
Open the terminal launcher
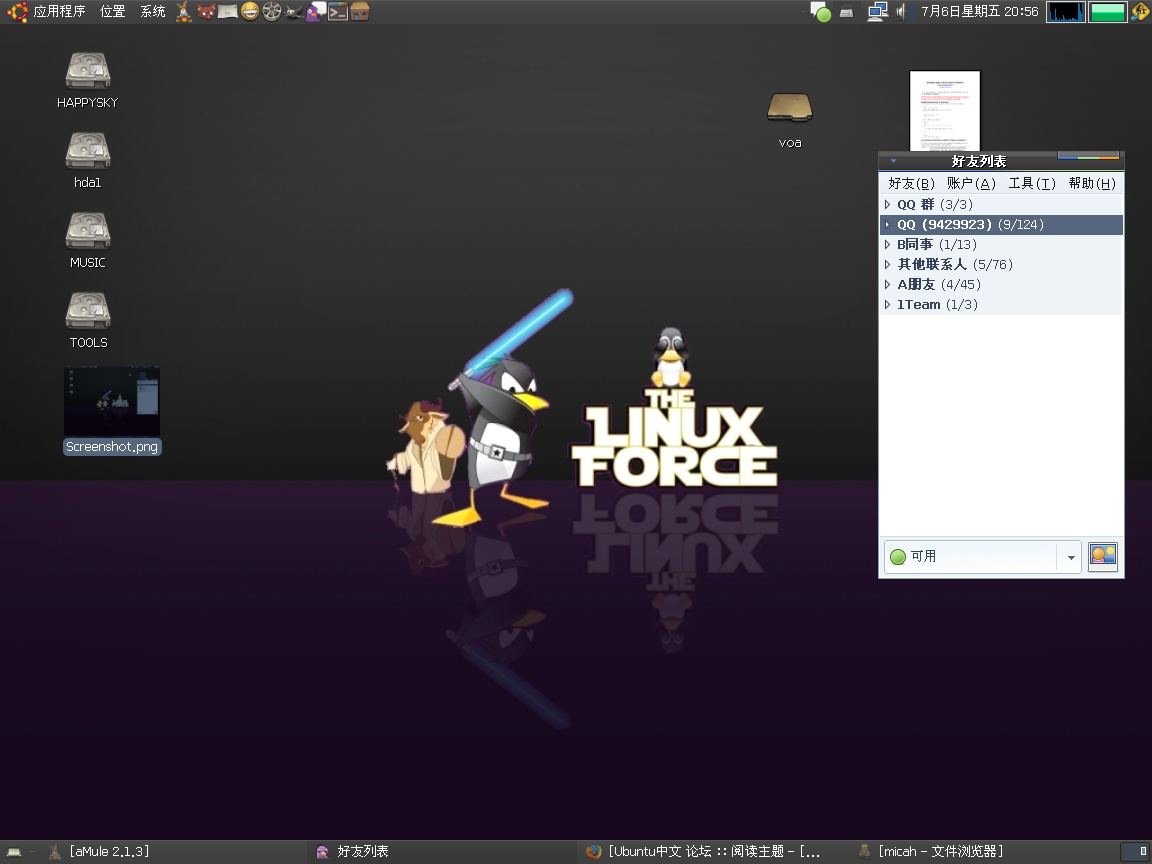338,11
